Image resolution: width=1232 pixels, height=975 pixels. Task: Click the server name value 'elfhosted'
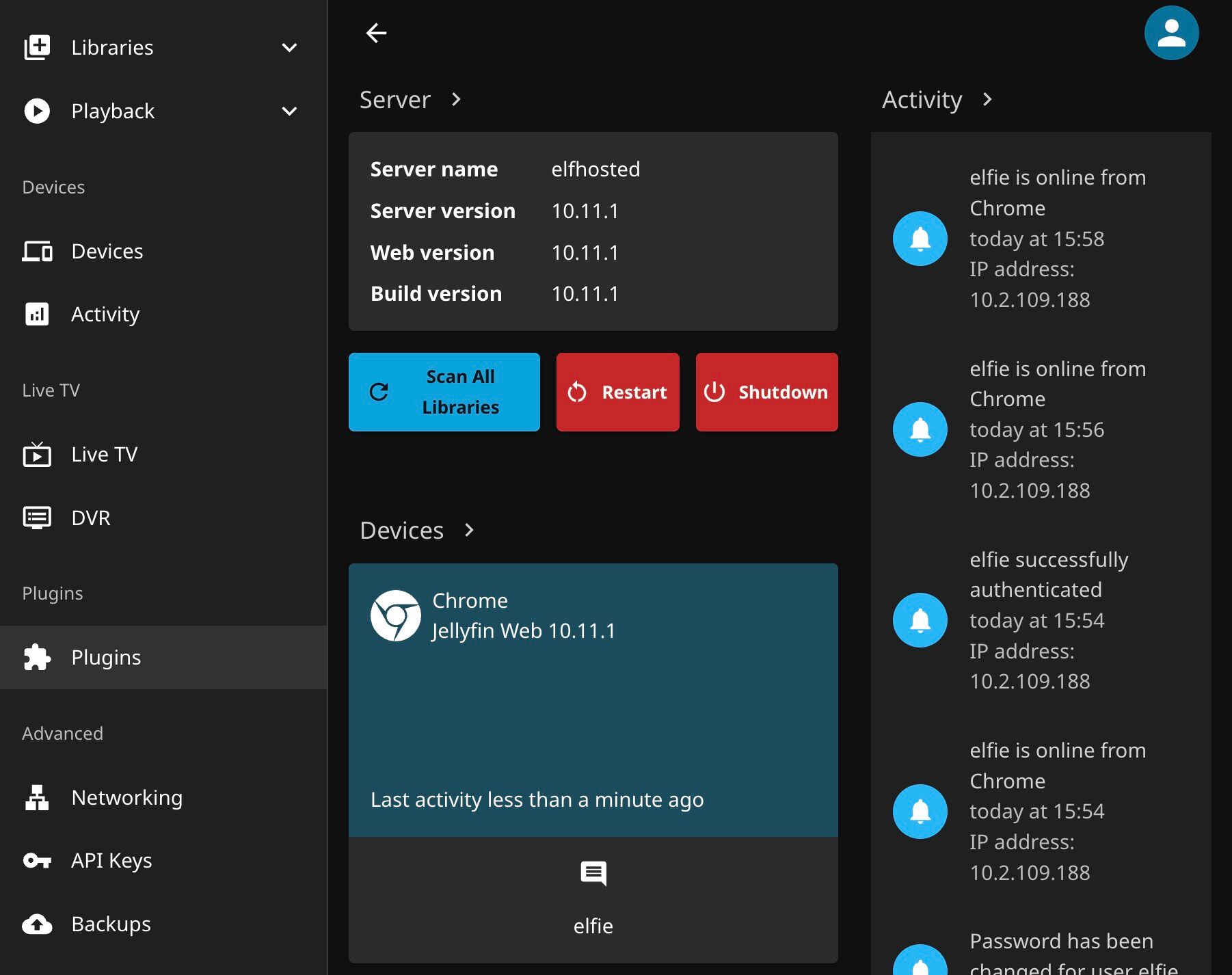(x=595, y=169)
